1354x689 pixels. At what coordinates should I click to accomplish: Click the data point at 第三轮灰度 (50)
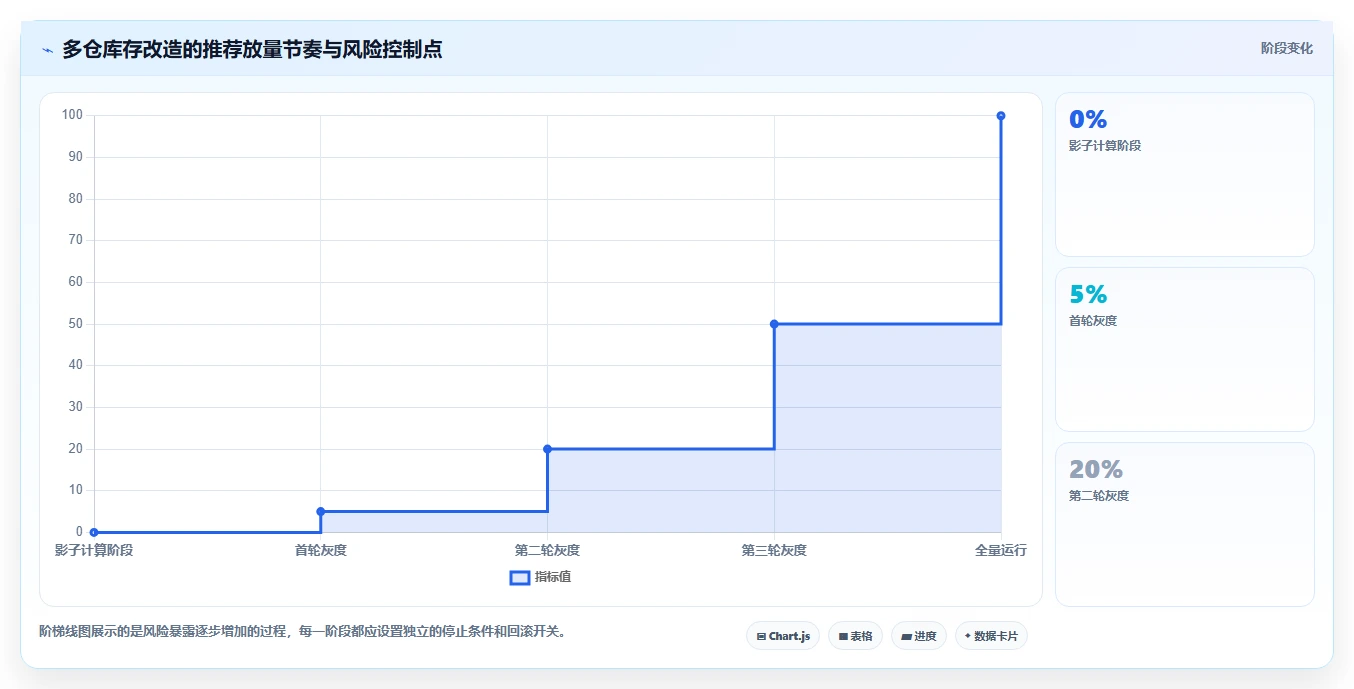pyautogui.click(x=774, y=324)
